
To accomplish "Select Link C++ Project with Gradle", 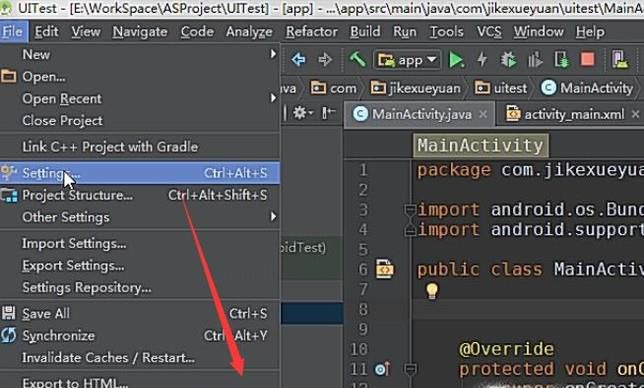I will coord(140,147).
